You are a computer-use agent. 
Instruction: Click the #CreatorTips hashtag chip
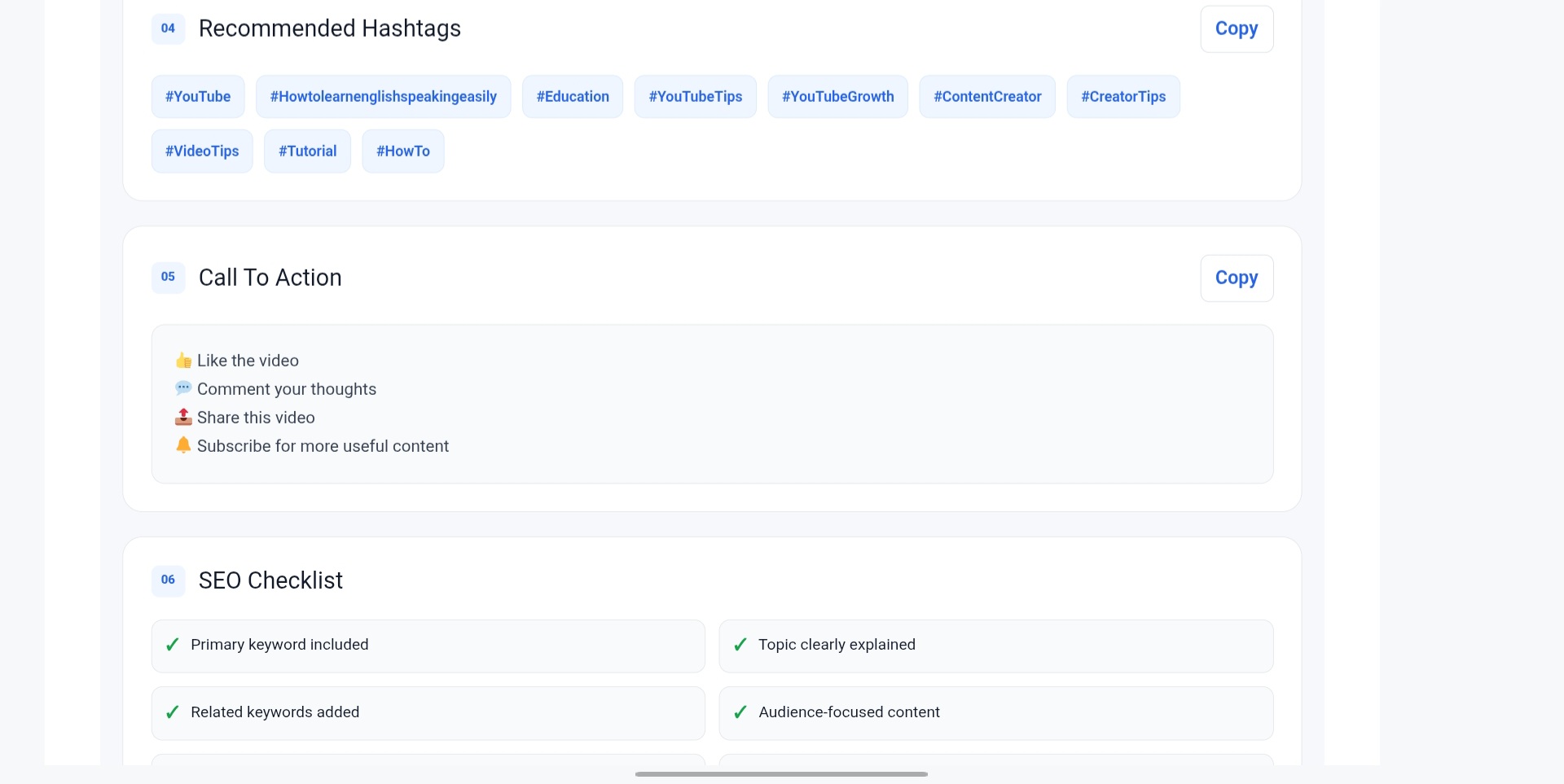pos(1123,97)
